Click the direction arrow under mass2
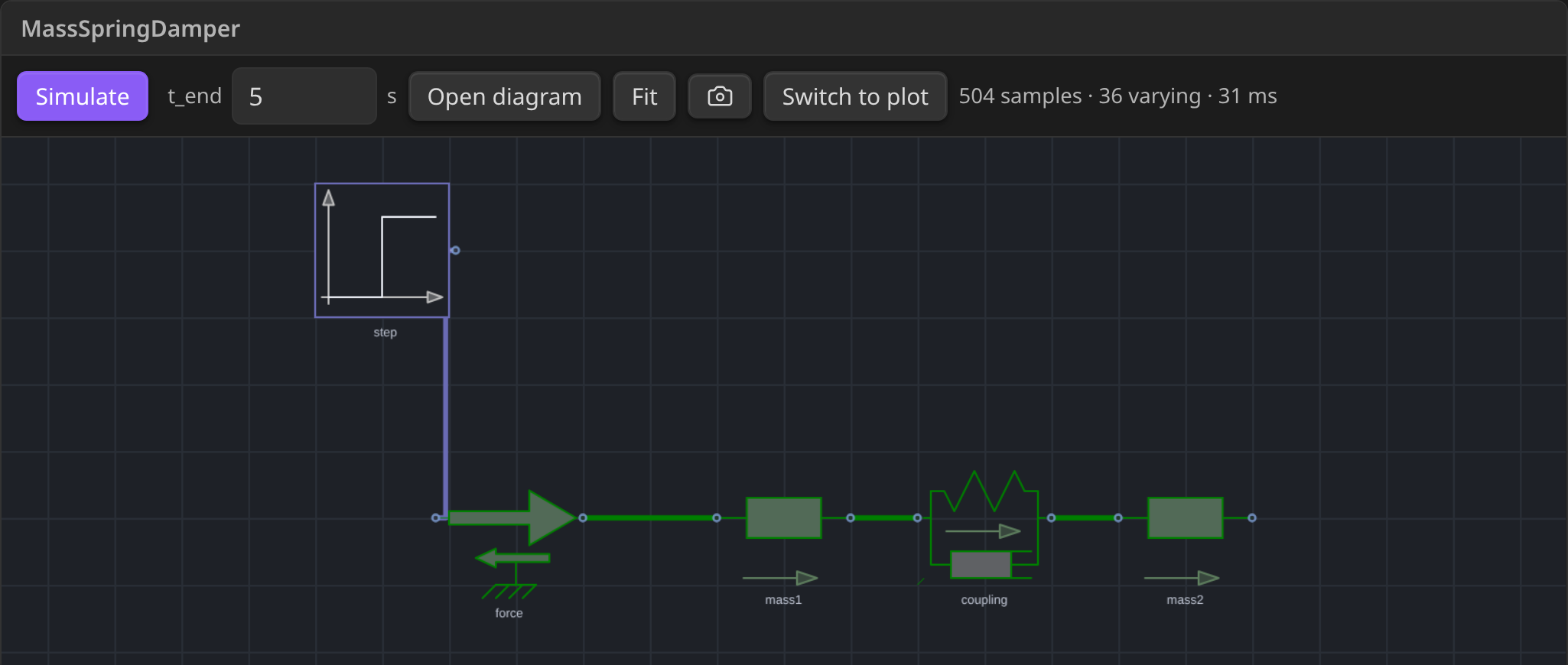 (x=1182, y=578)
